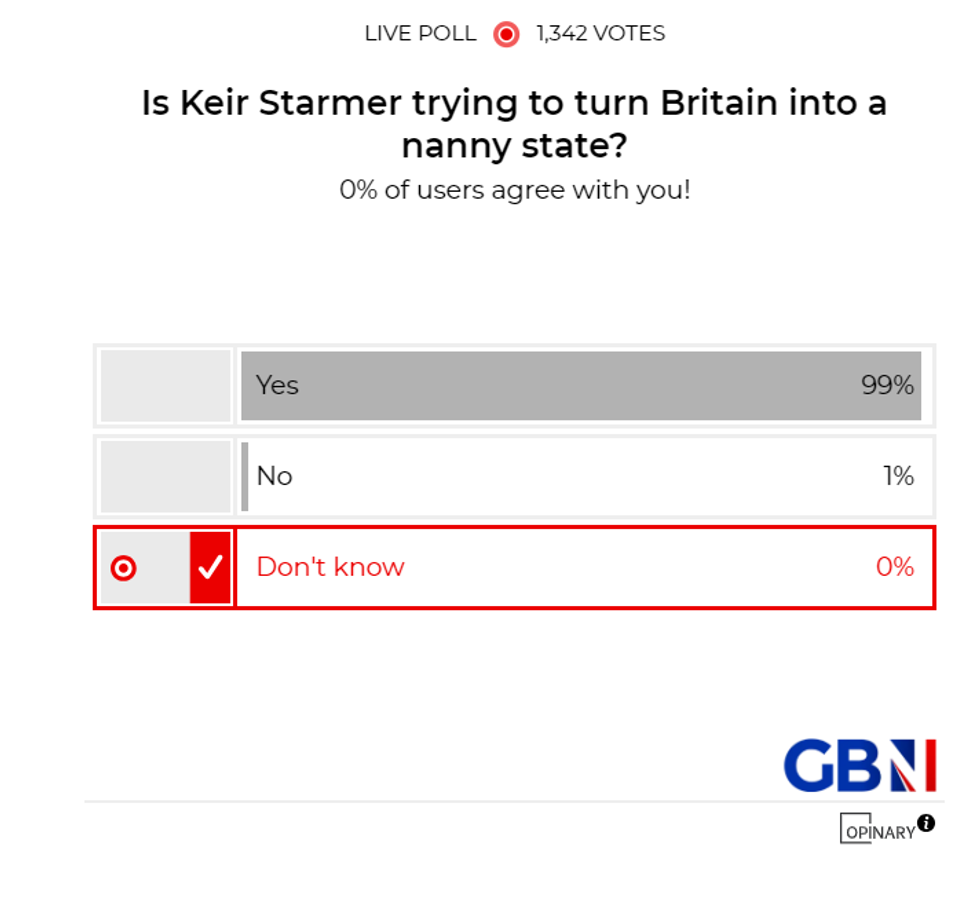
Task: Click the 99% result label on Yes
Action: pyautogui.click(x=888, y=385)
